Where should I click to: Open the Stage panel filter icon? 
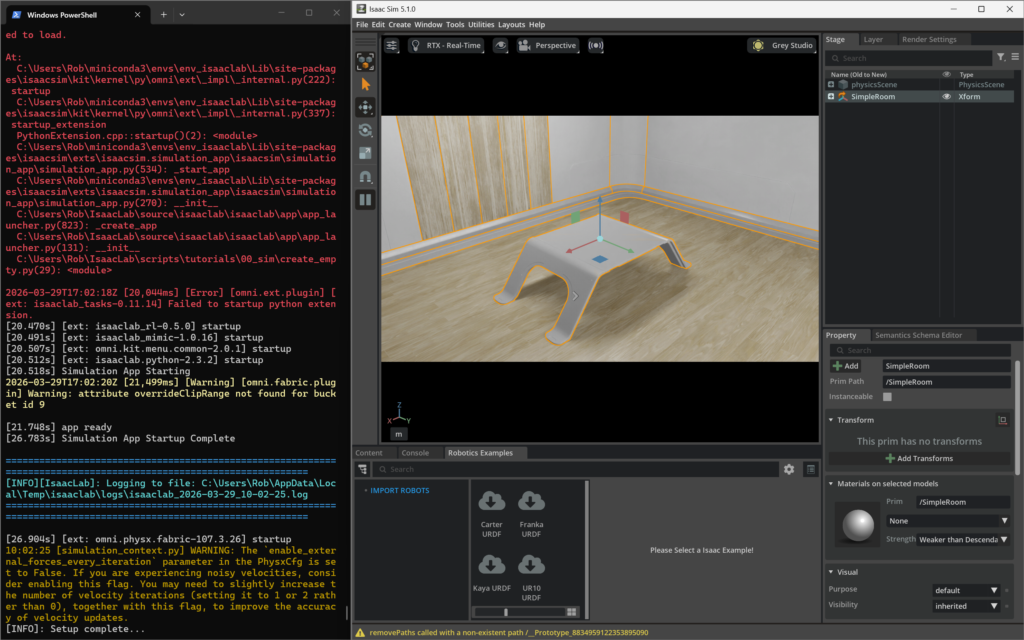coord(1001,58)
